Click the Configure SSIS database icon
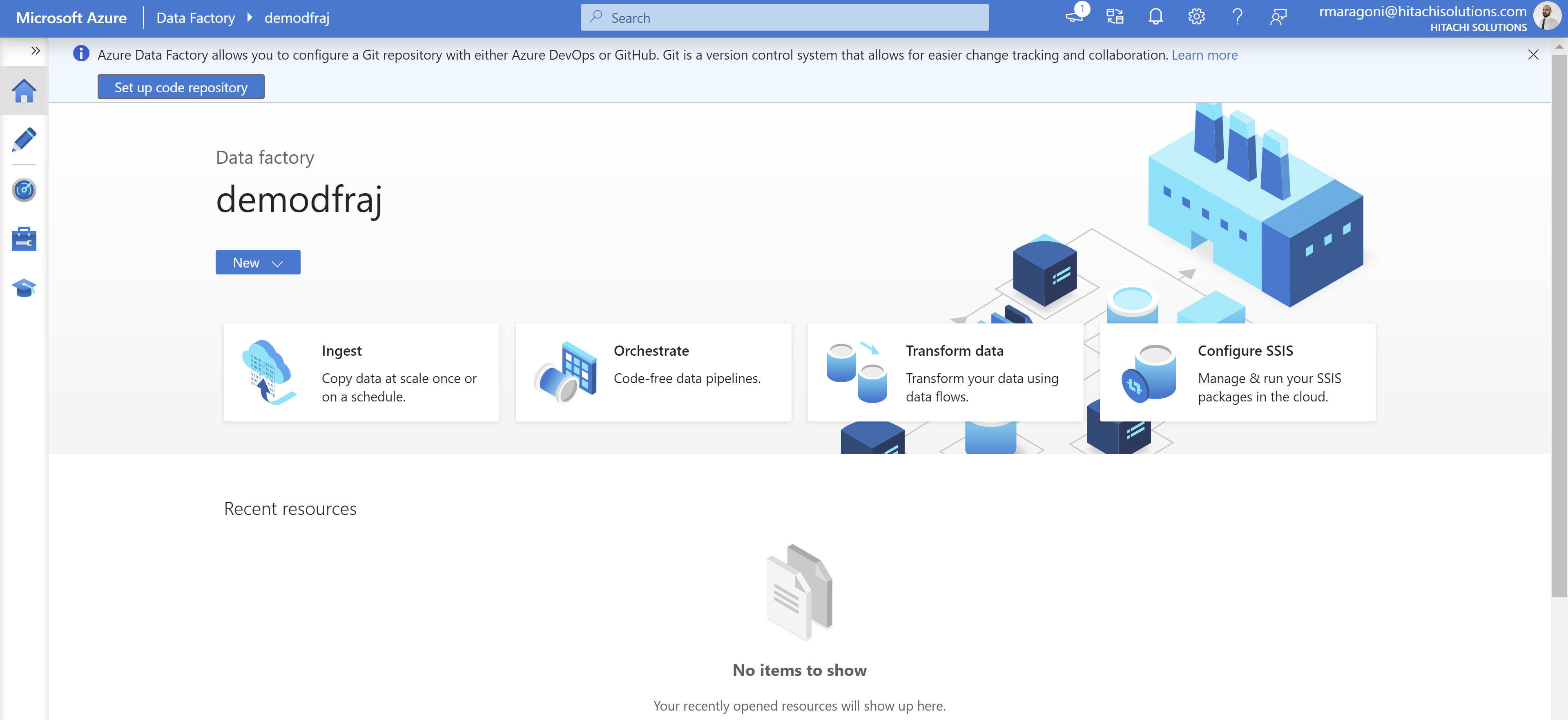Image resolution: width=1568 pixels, height=720 pixels. [x=1149, y=373]
